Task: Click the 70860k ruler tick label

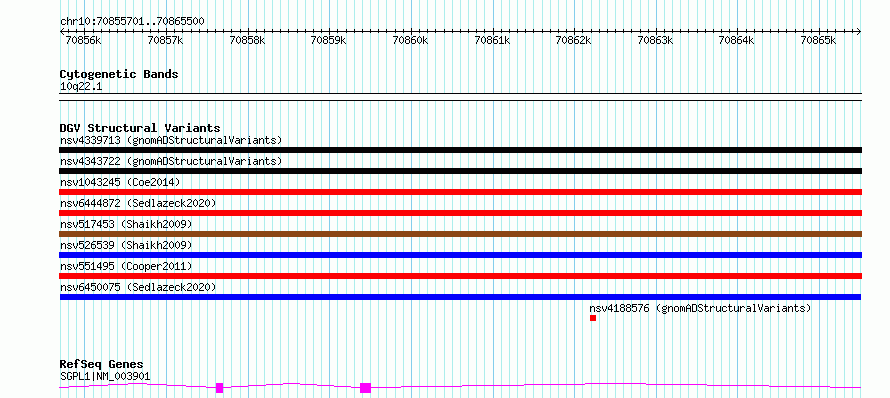Action: pos(410,40)
